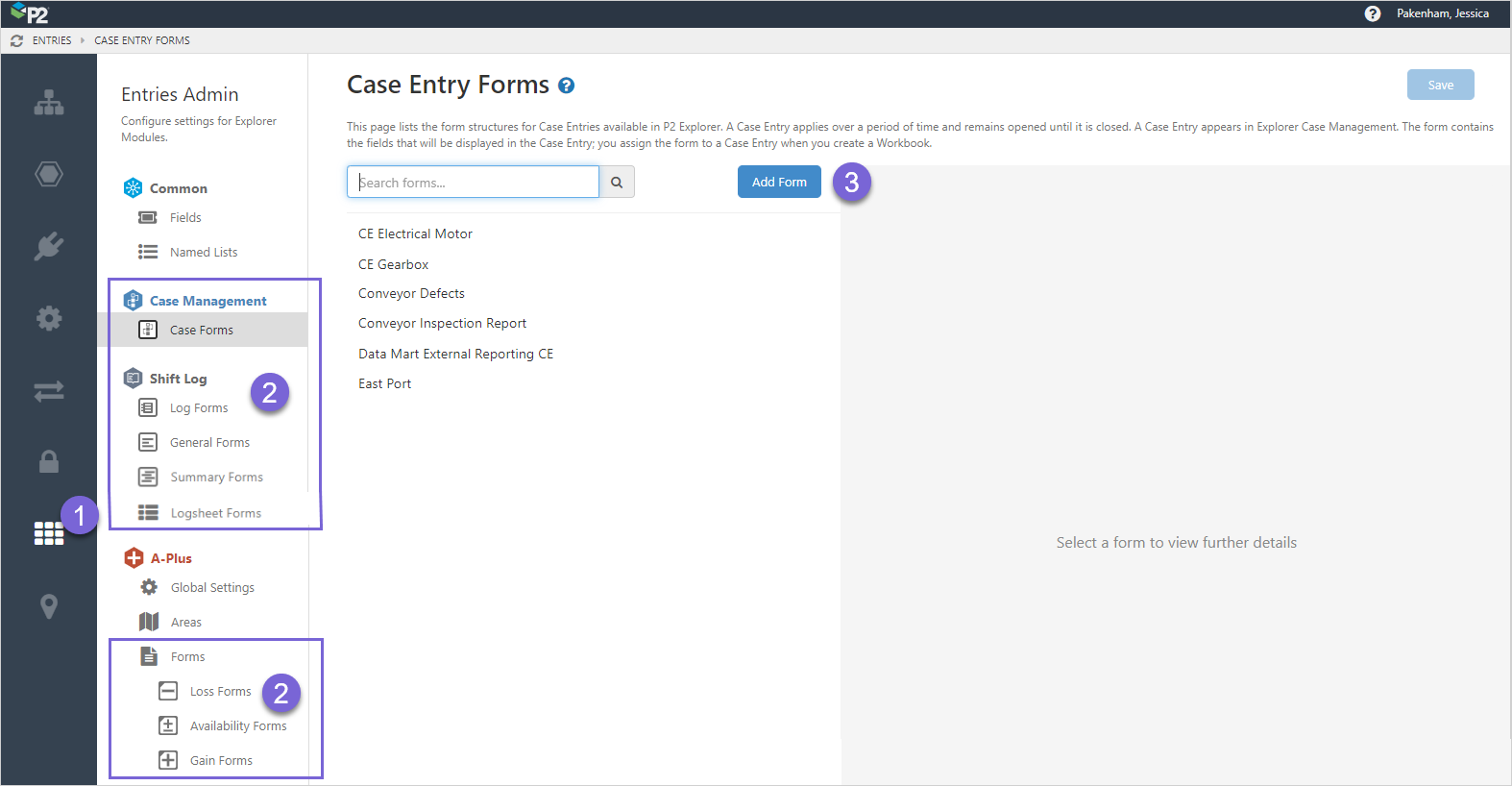Click the grid entries sidebar icon

[x=49, y=534]
